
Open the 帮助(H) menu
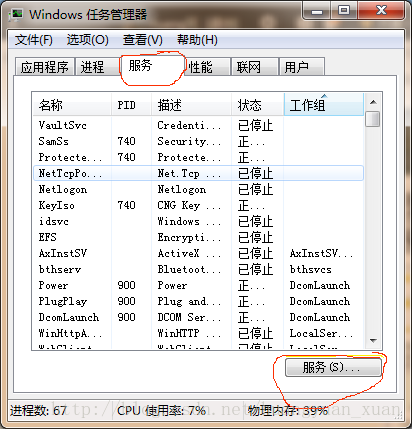[x=197, y=40]
